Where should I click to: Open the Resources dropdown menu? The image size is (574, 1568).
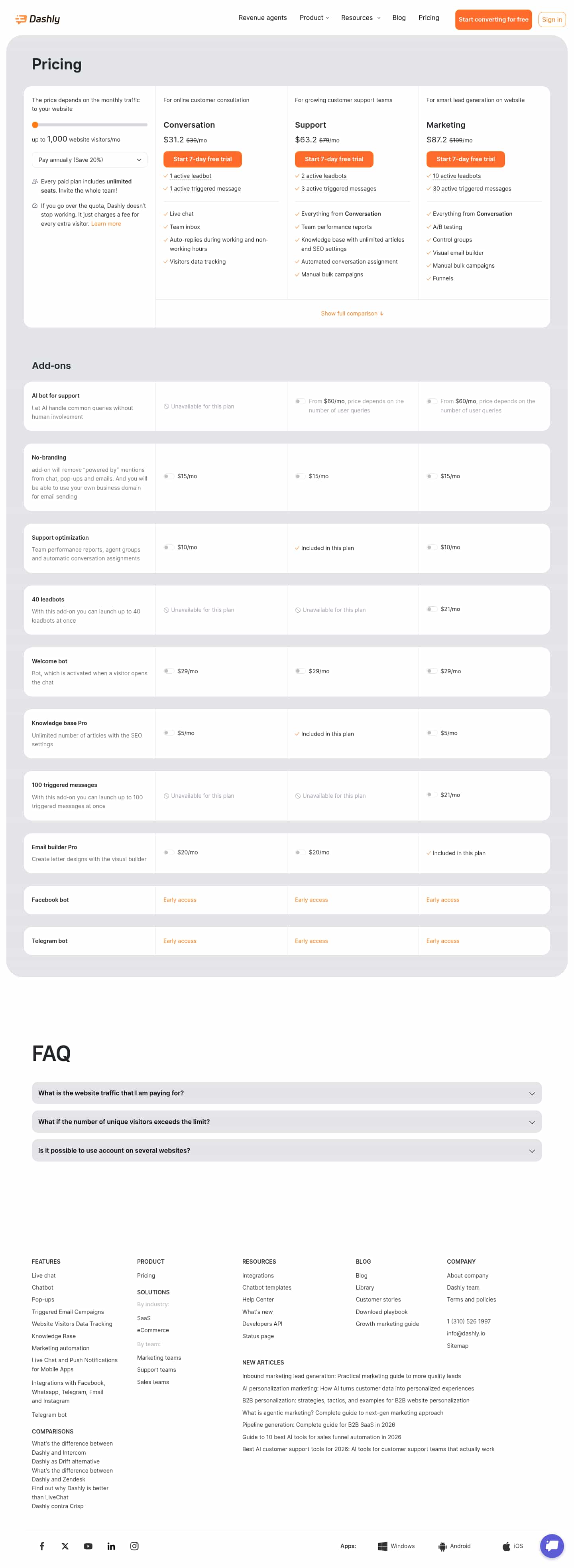click(x=360, y=18)
